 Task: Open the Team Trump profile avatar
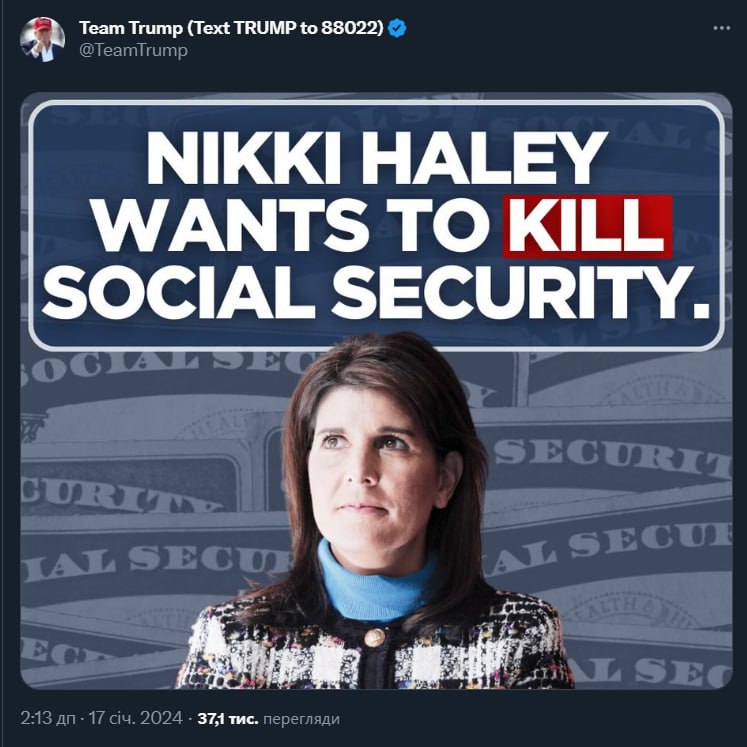42,39
